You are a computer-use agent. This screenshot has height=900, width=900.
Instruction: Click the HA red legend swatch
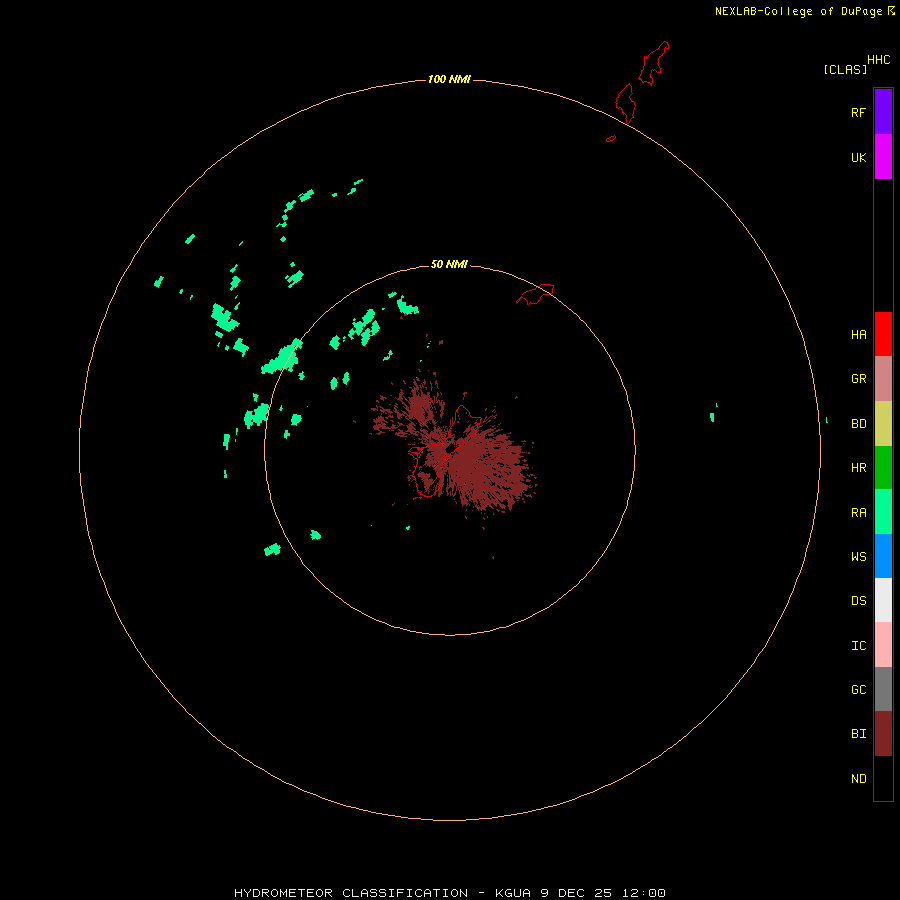click(x=883, y=334)
